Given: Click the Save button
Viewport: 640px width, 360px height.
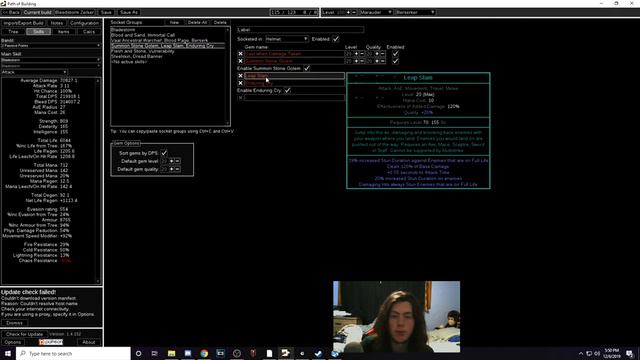Looking at the screenshot, I should coord(106,12).
